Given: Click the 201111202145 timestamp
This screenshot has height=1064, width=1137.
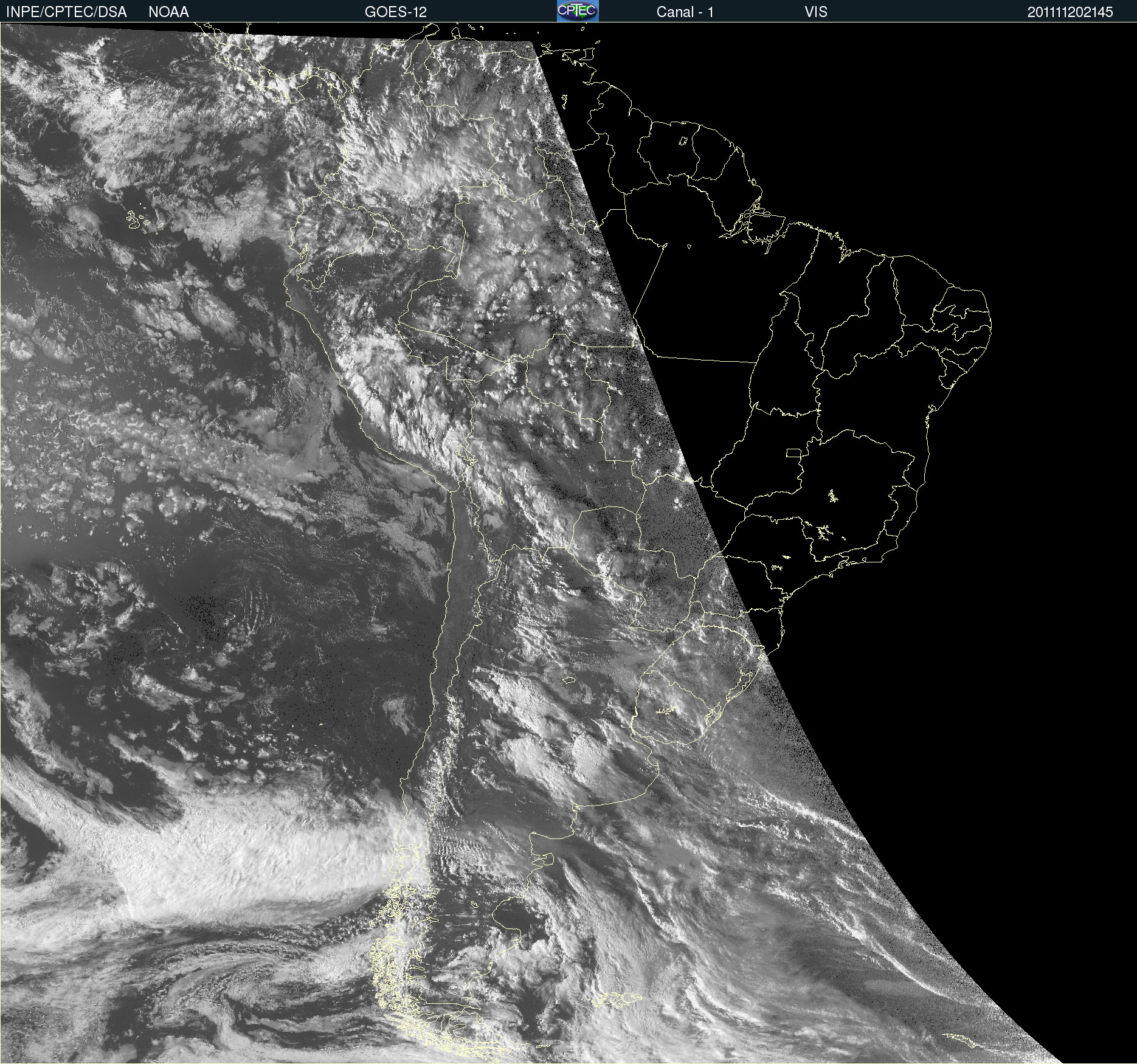Looking at the screenshot, I should tap(1070, 12).
